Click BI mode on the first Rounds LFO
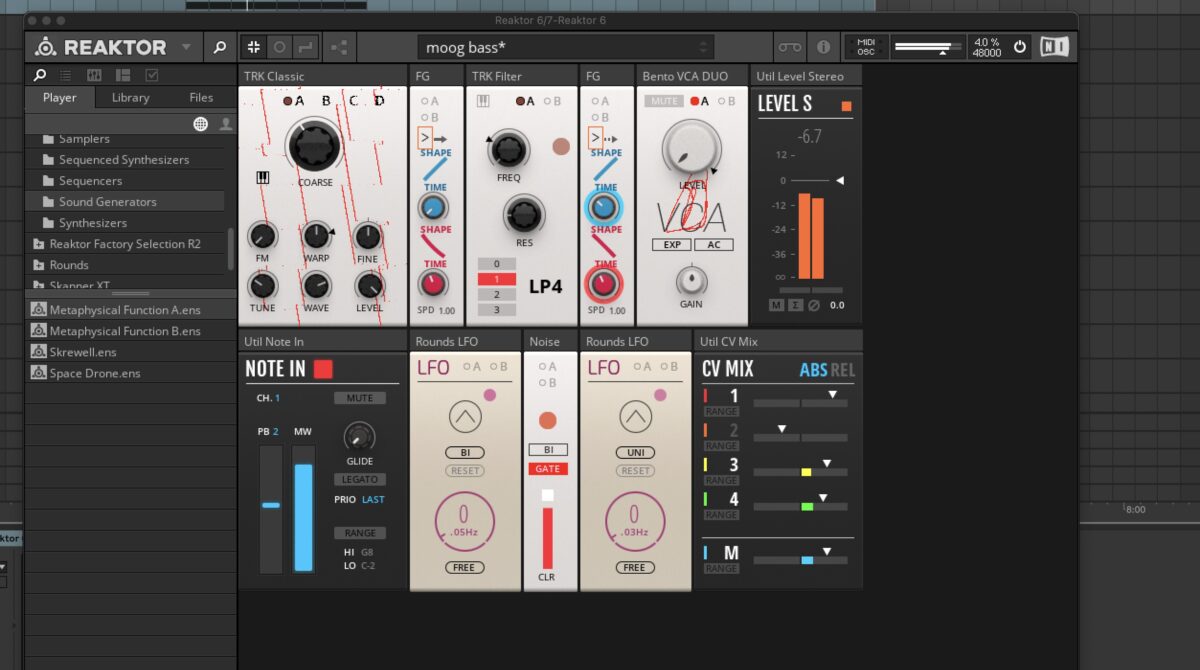This screenshot has width=1200, height=670. pos(465,452)
